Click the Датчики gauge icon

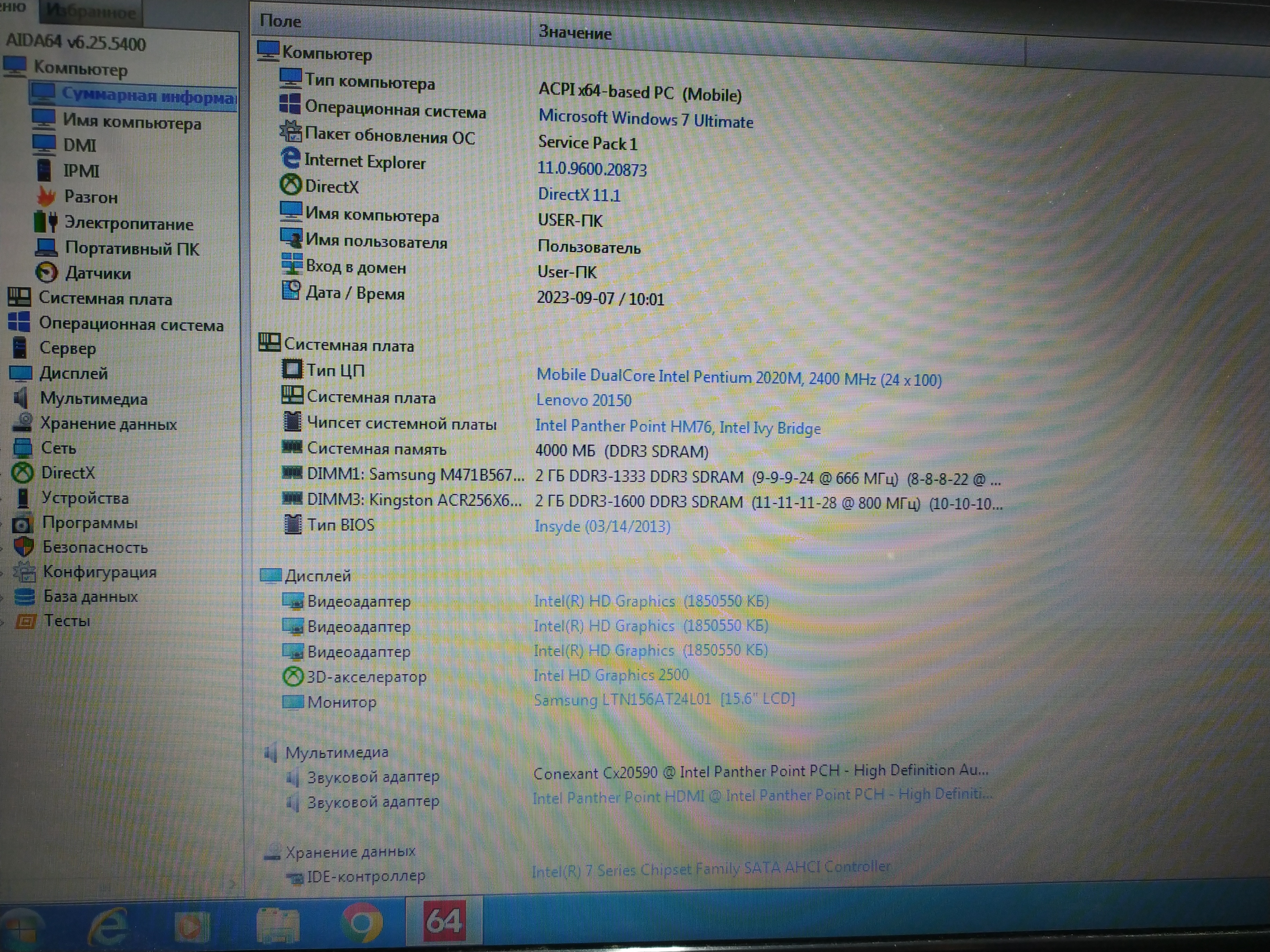47,272
